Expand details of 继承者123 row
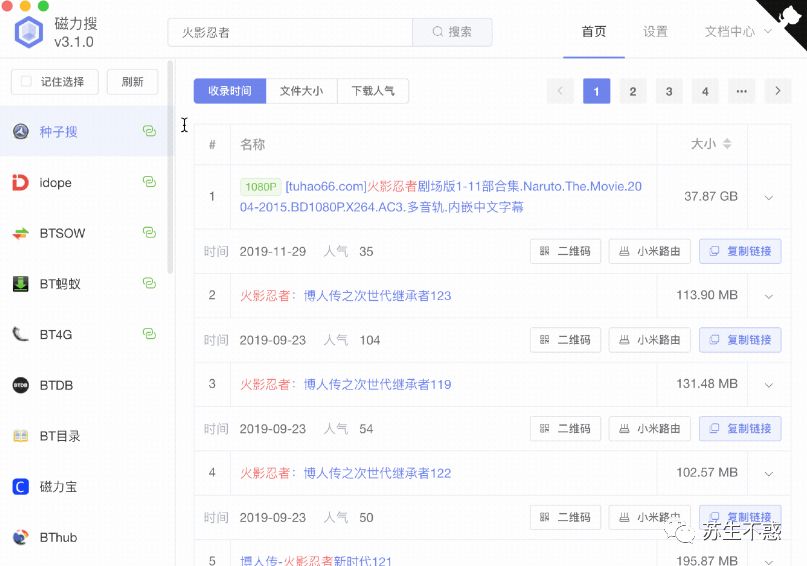This screenshot has width=807, height=566. click(x=769, y=296)
